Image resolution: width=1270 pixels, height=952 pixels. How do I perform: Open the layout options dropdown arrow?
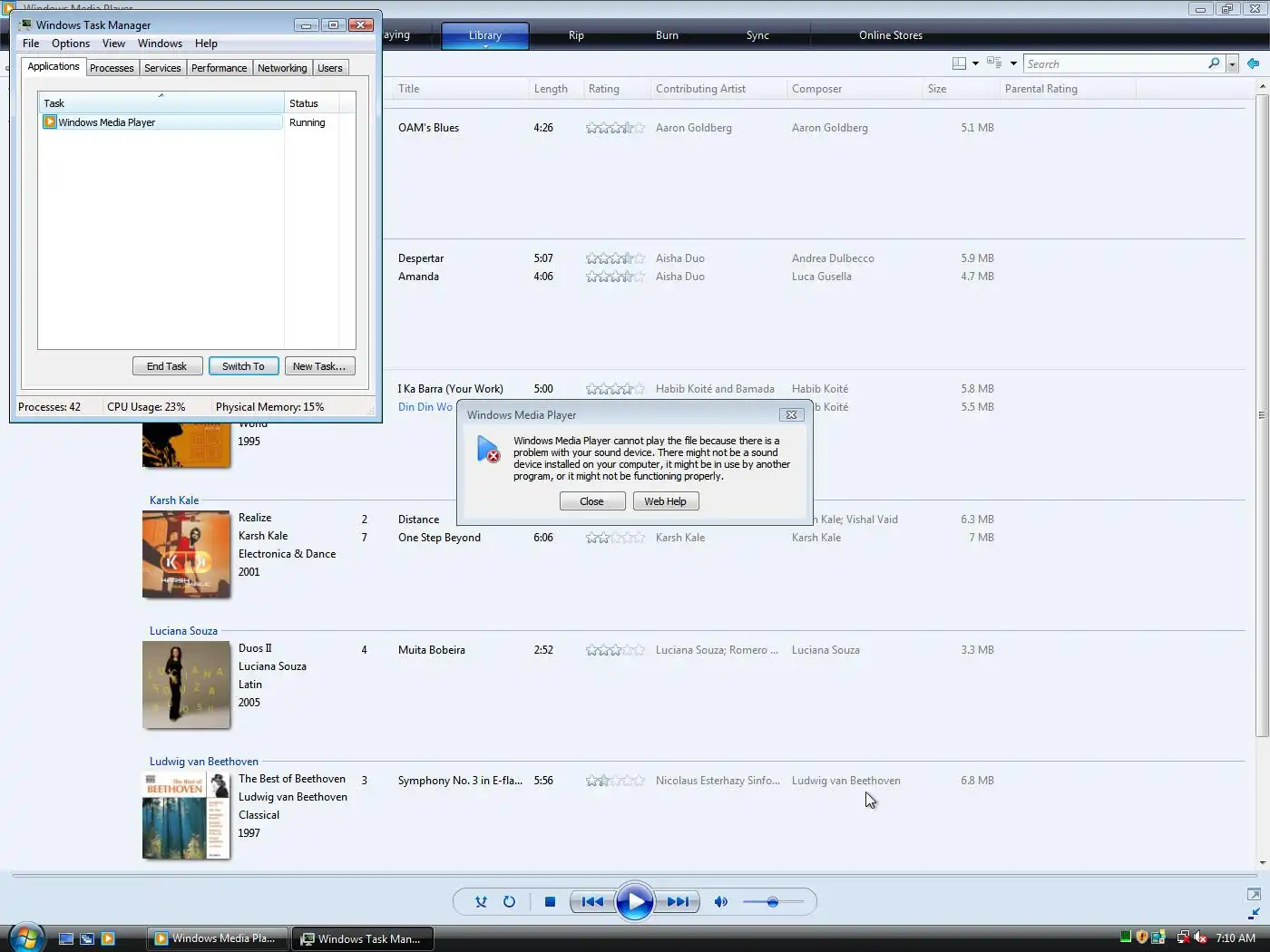pos(975,63)
